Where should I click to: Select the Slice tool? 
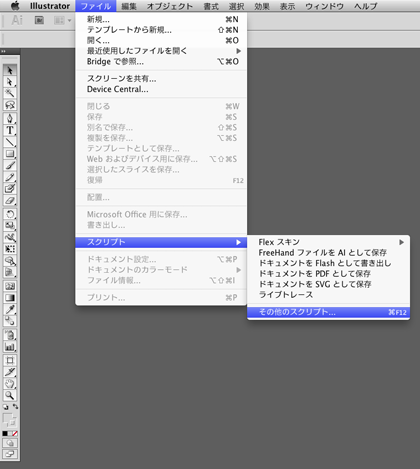(x=10, y=372)
